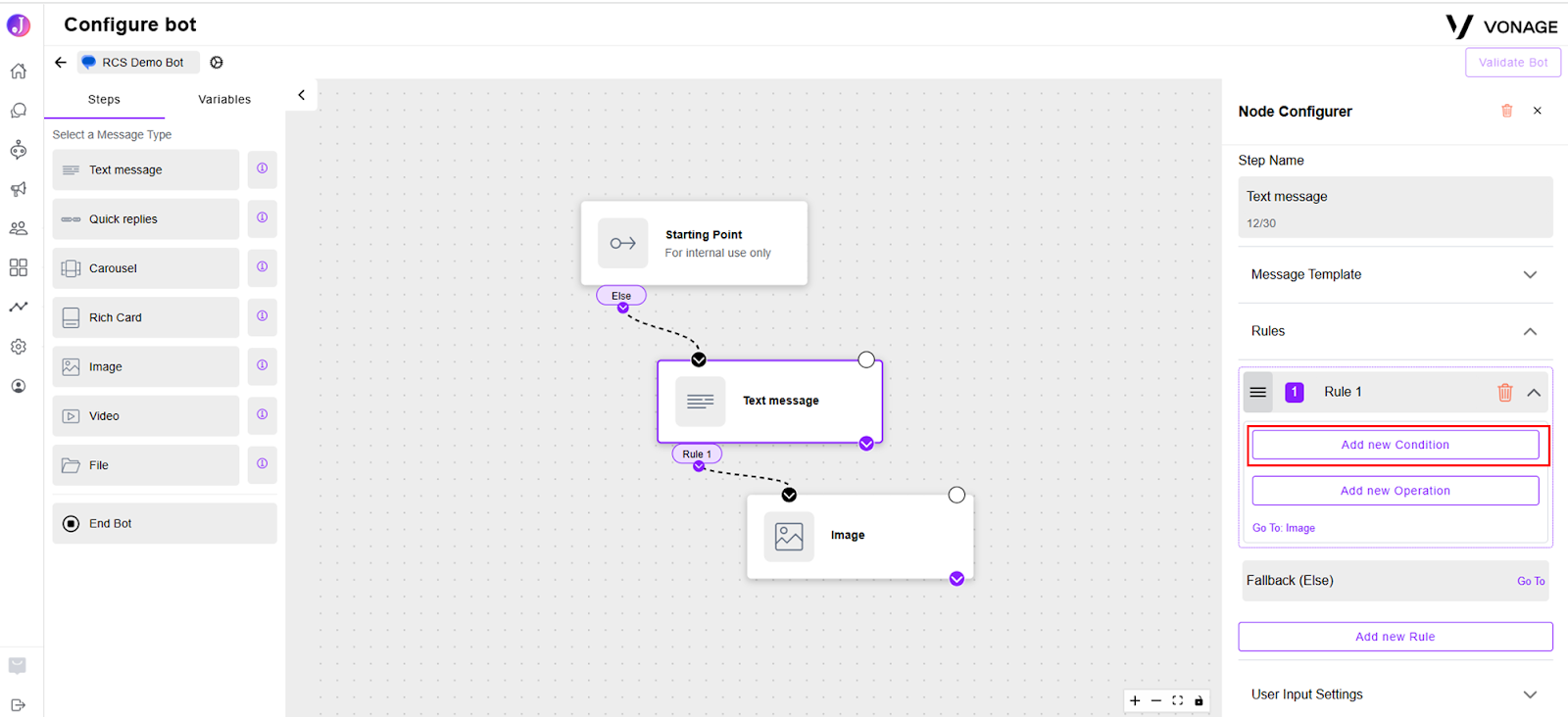Show info for Image step
1568x717 pixels.
[x=262, y=365]
